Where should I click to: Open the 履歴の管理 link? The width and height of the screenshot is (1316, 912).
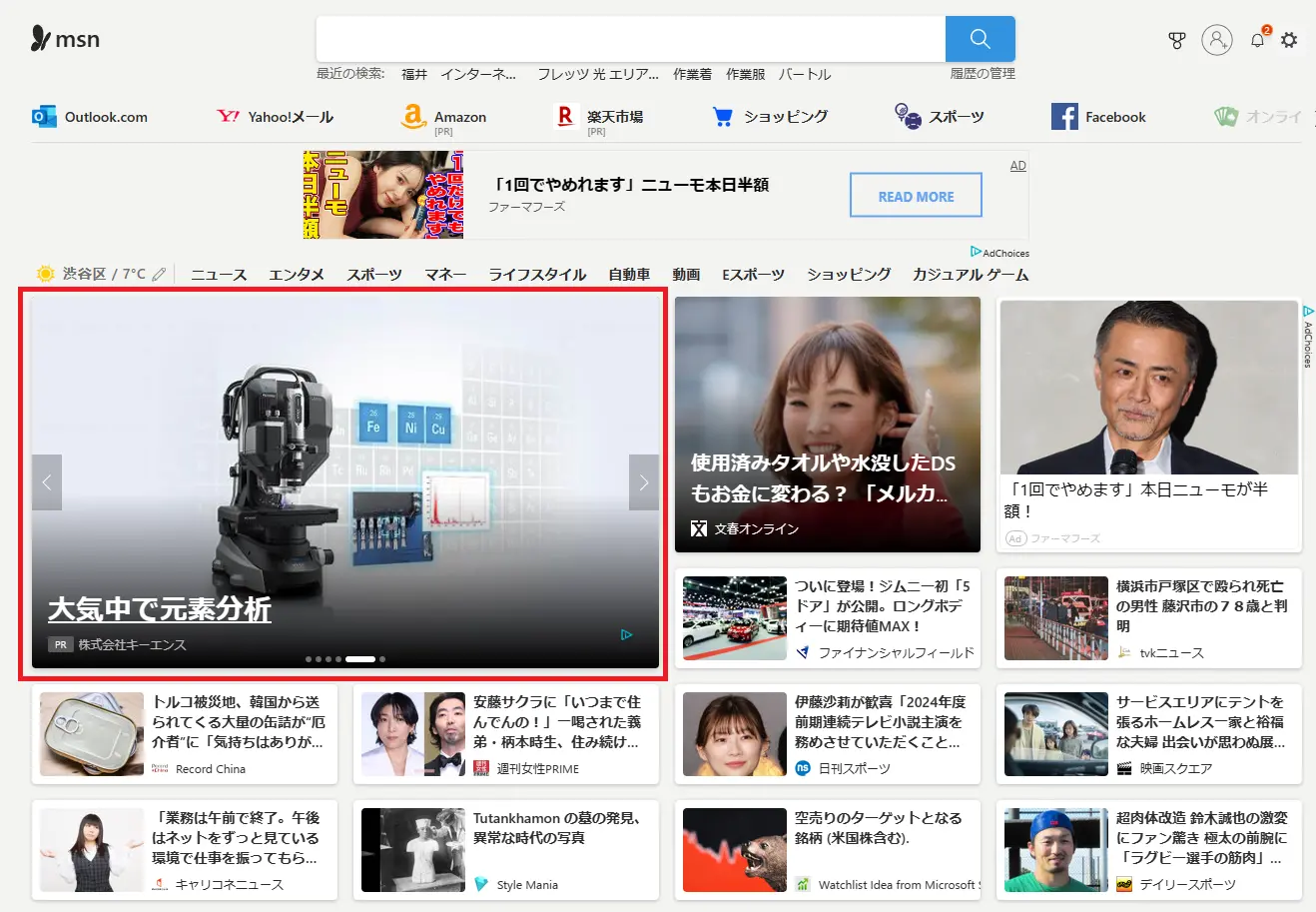[983, 73]
